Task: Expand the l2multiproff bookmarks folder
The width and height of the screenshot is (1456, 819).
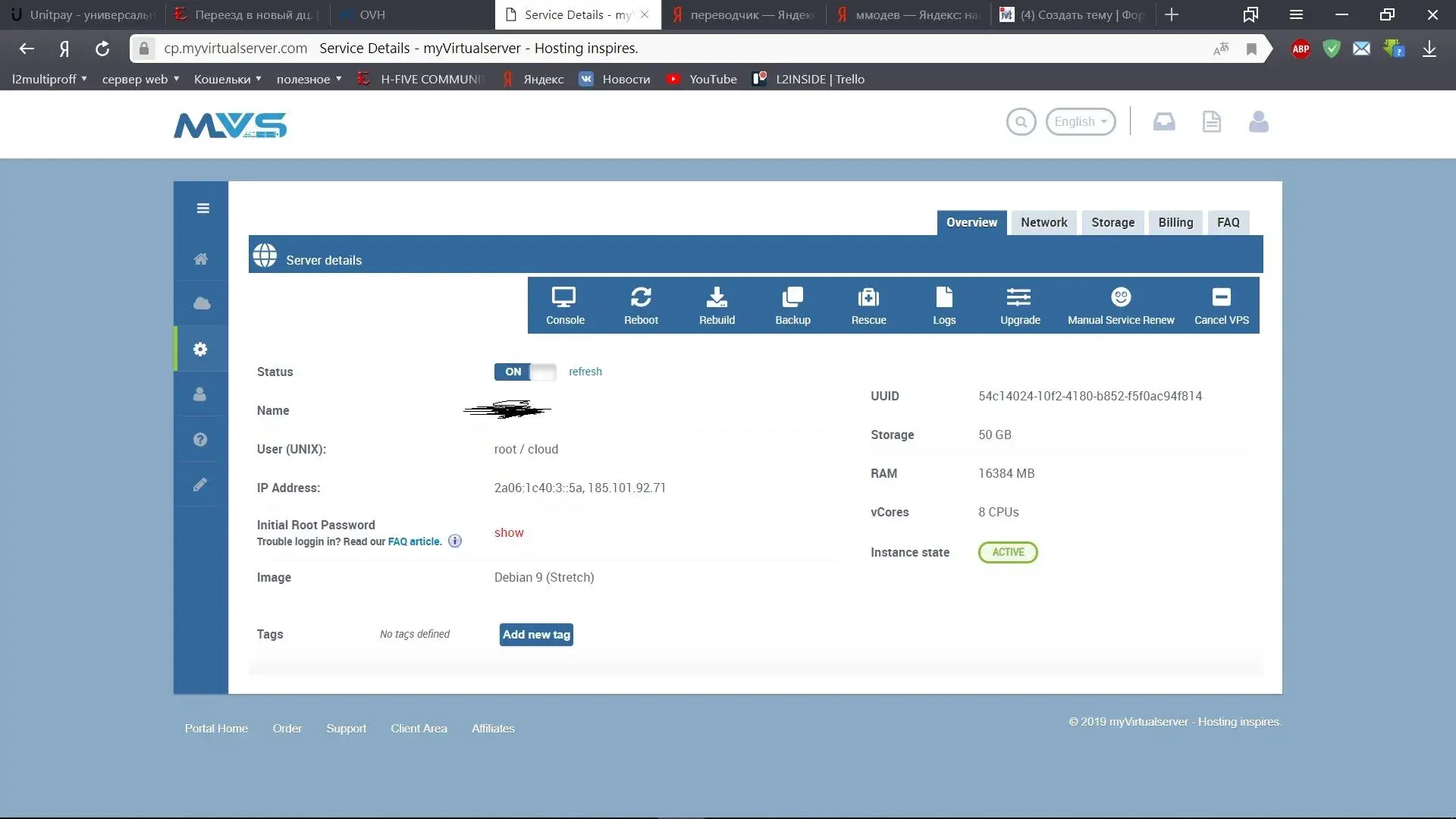Action: point(49,79)
